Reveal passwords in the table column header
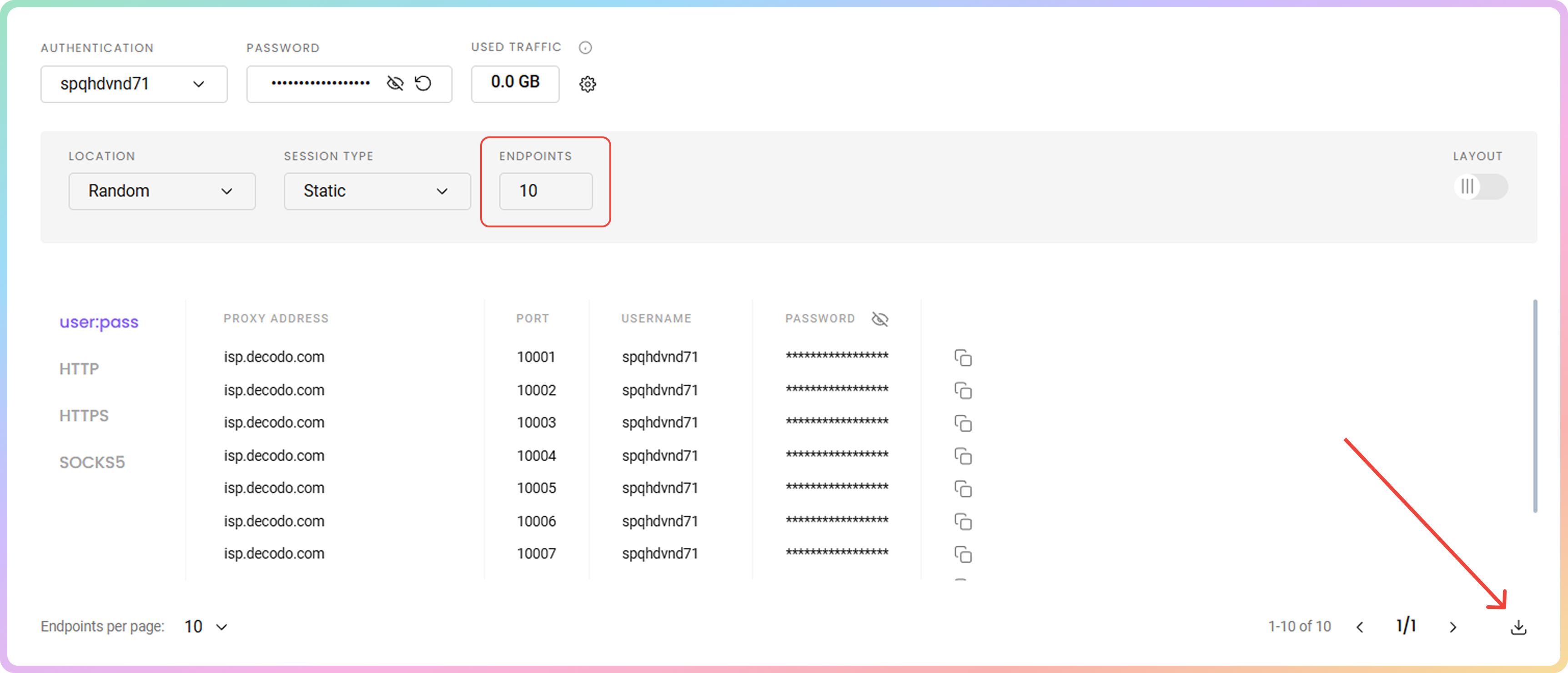Viewport: 1568px width, 673px height. click(879, 319)
